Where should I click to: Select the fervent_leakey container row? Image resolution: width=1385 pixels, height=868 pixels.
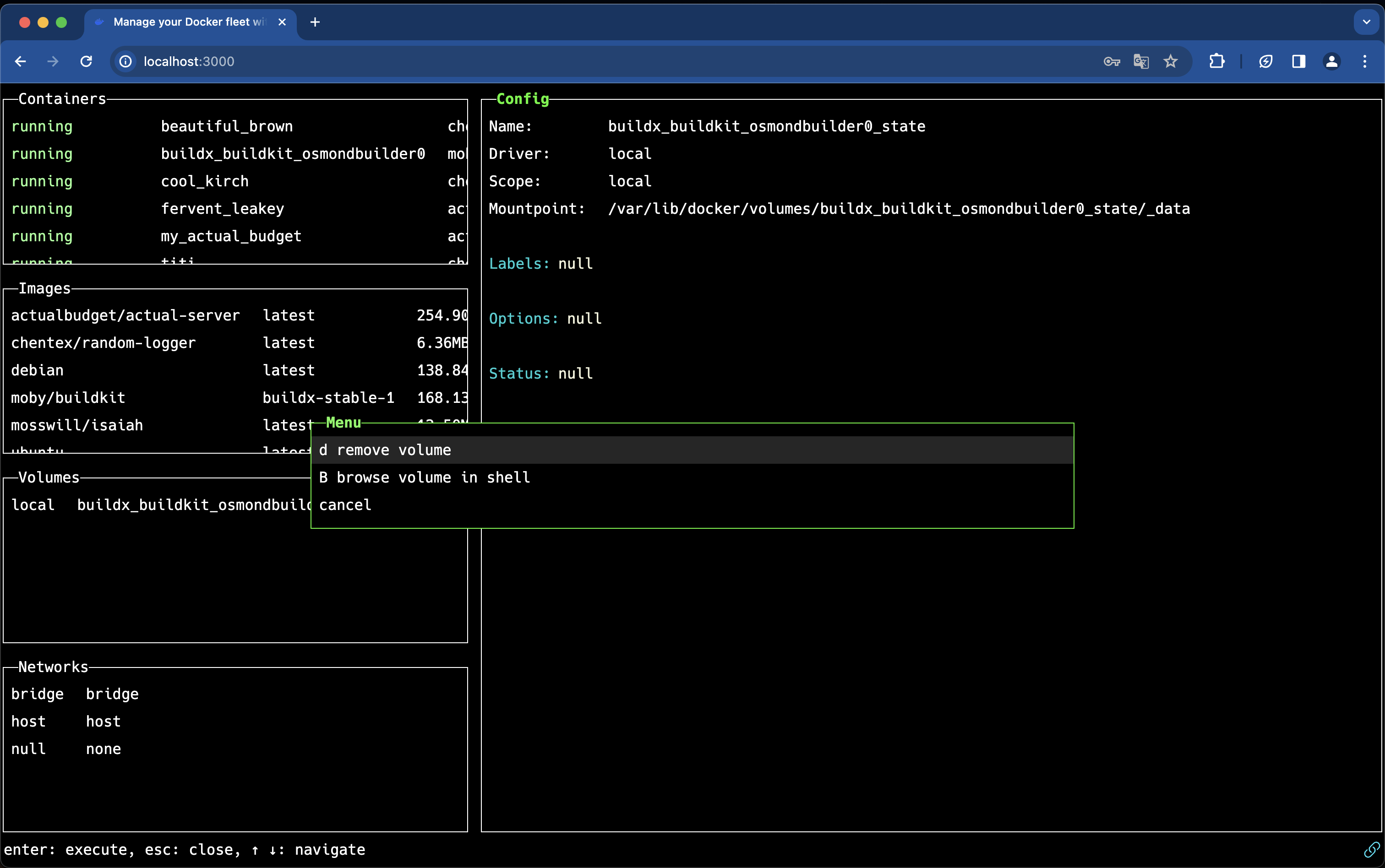coord(223,209)
